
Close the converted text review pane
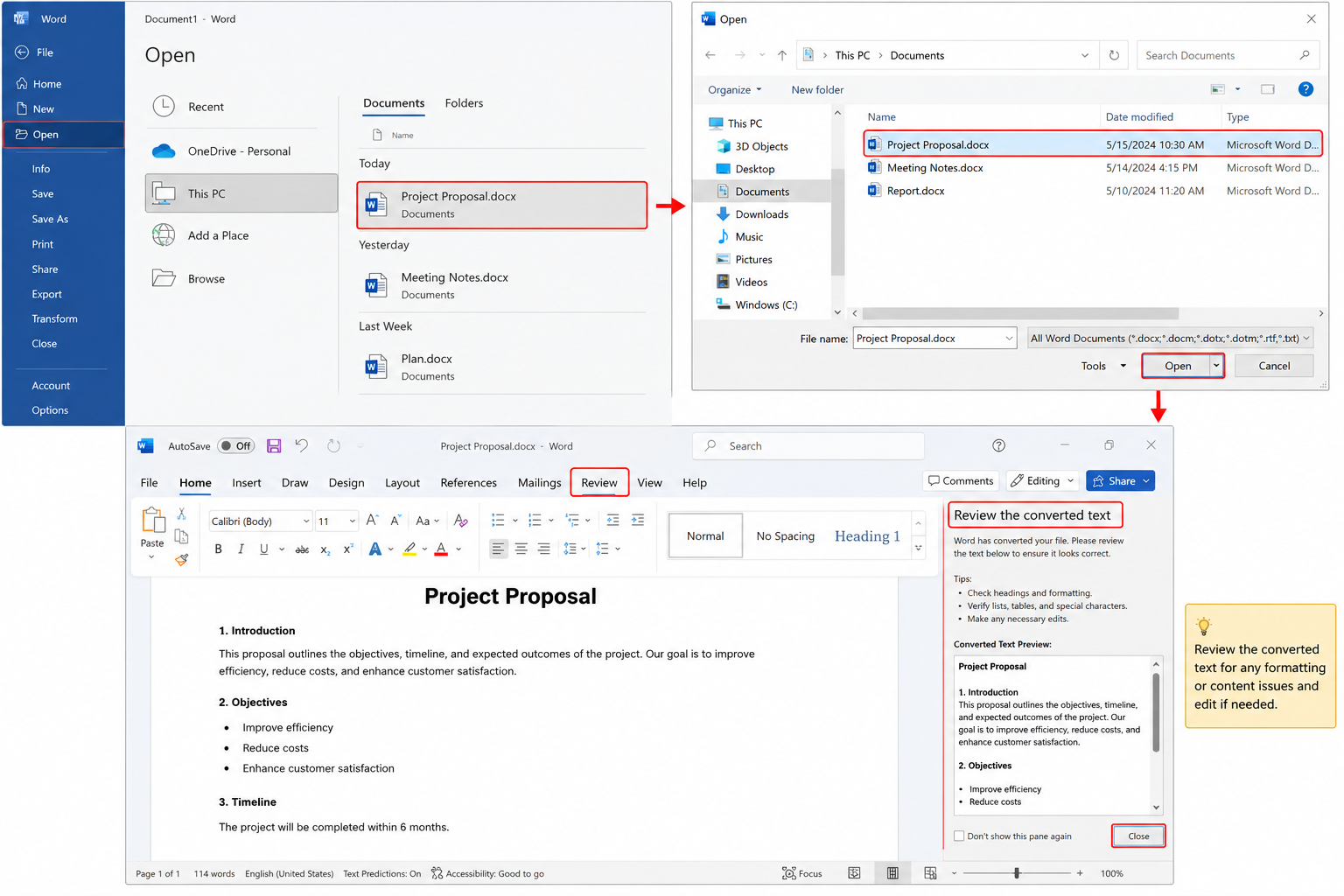[x=1138, y=836]
